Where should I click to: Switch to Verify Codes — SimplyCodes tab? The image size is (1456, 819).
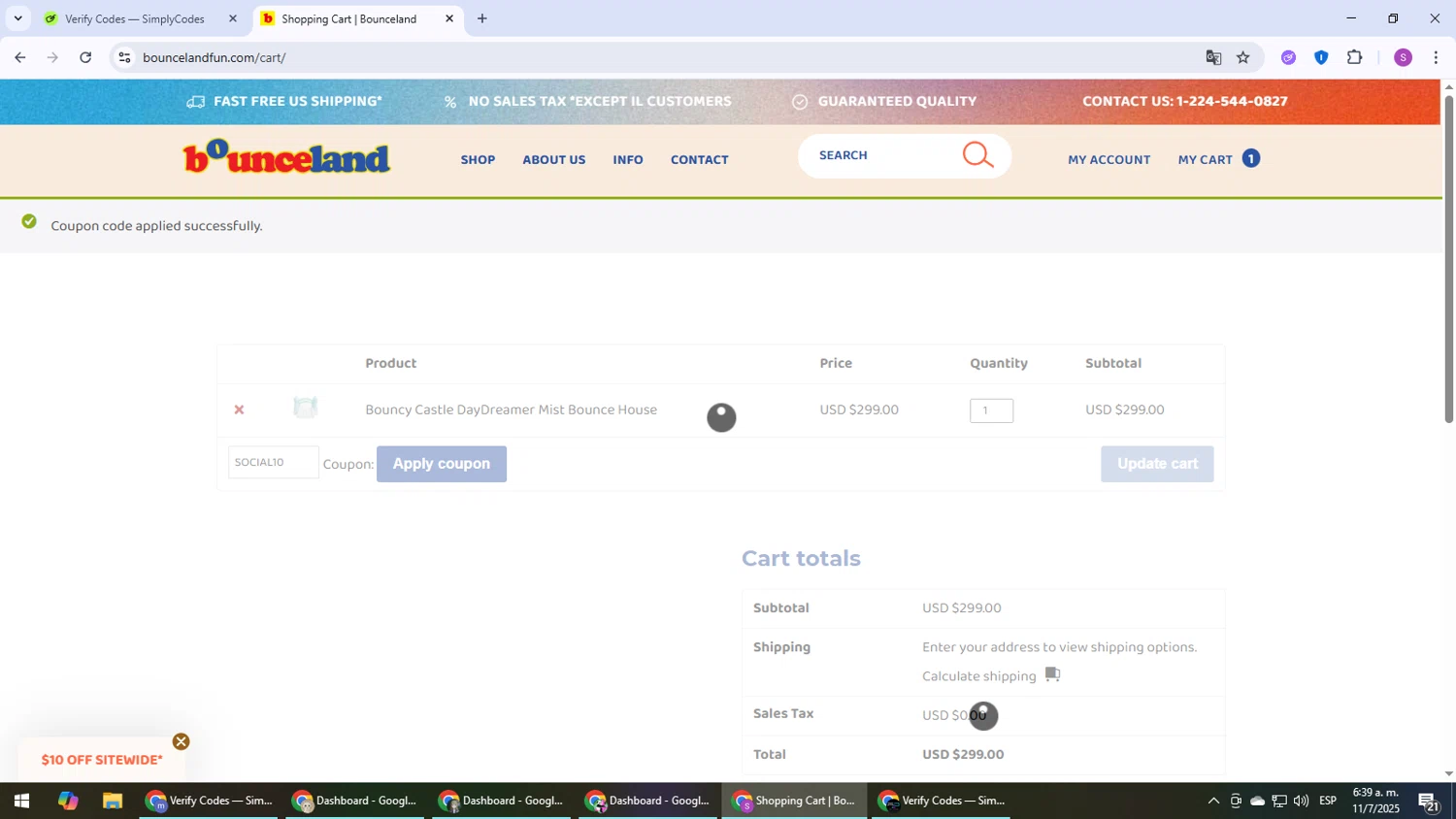click(x=134, y=18)
